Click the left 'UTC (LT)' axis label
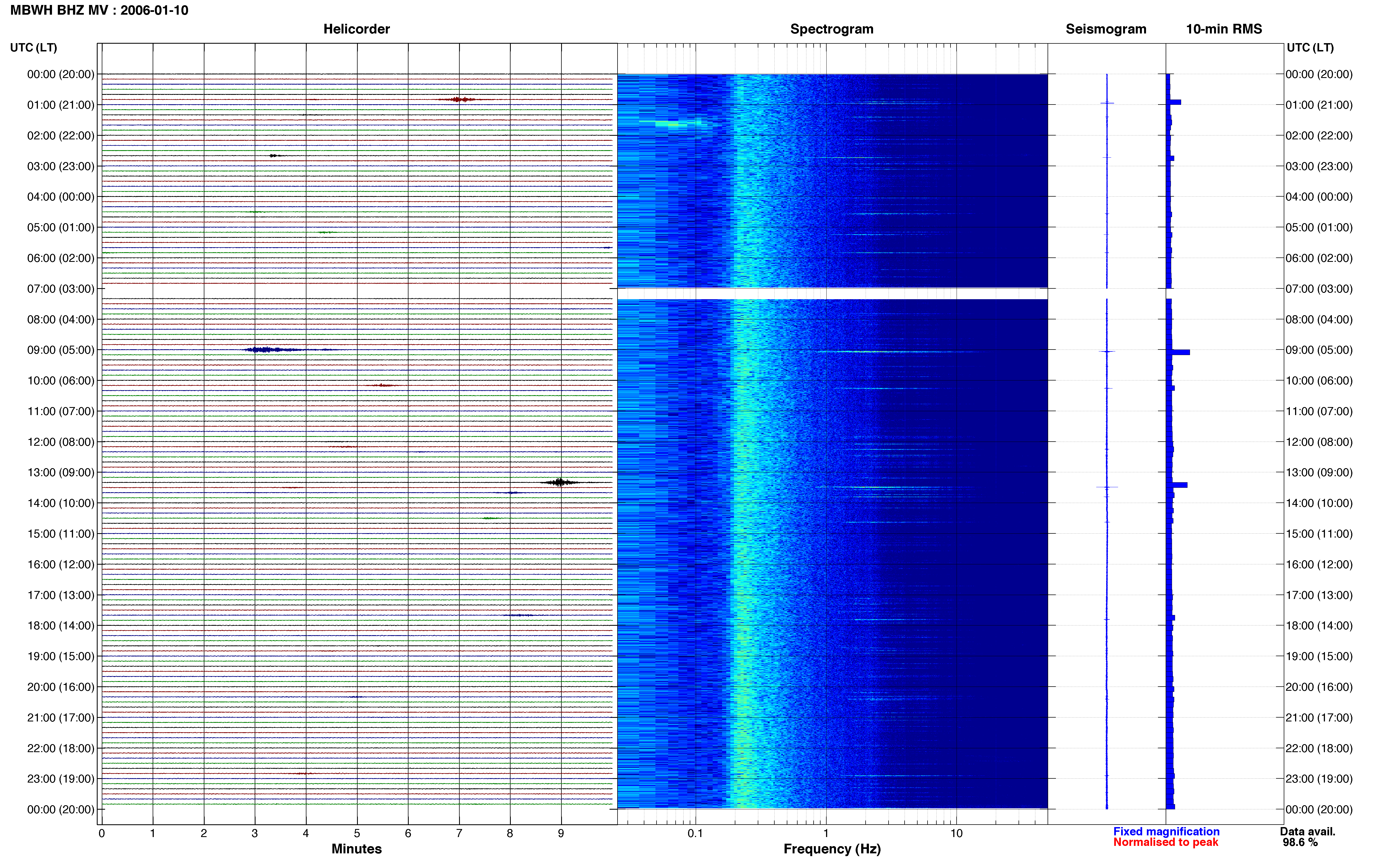Screen dimensions: 1388x868 (33, 48)
